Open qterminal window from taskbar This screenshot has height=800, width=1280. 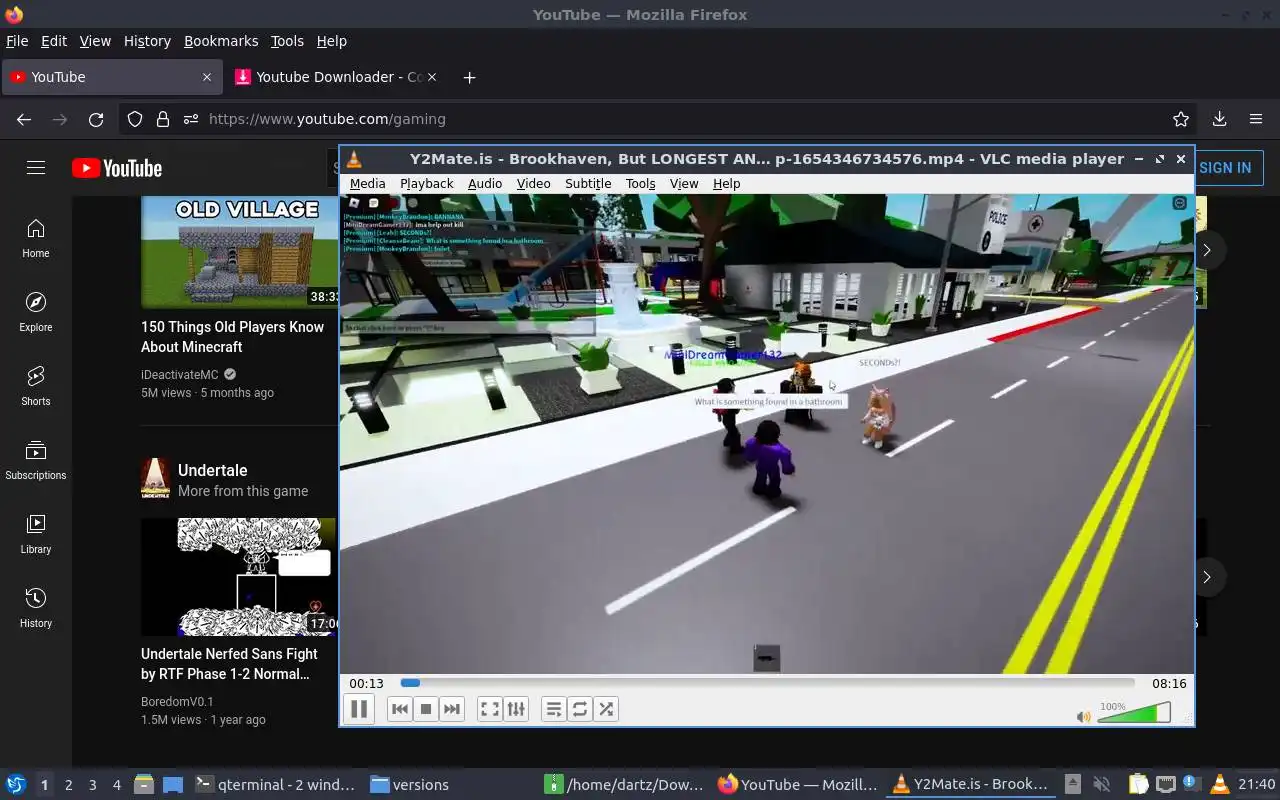coord(275,785)
